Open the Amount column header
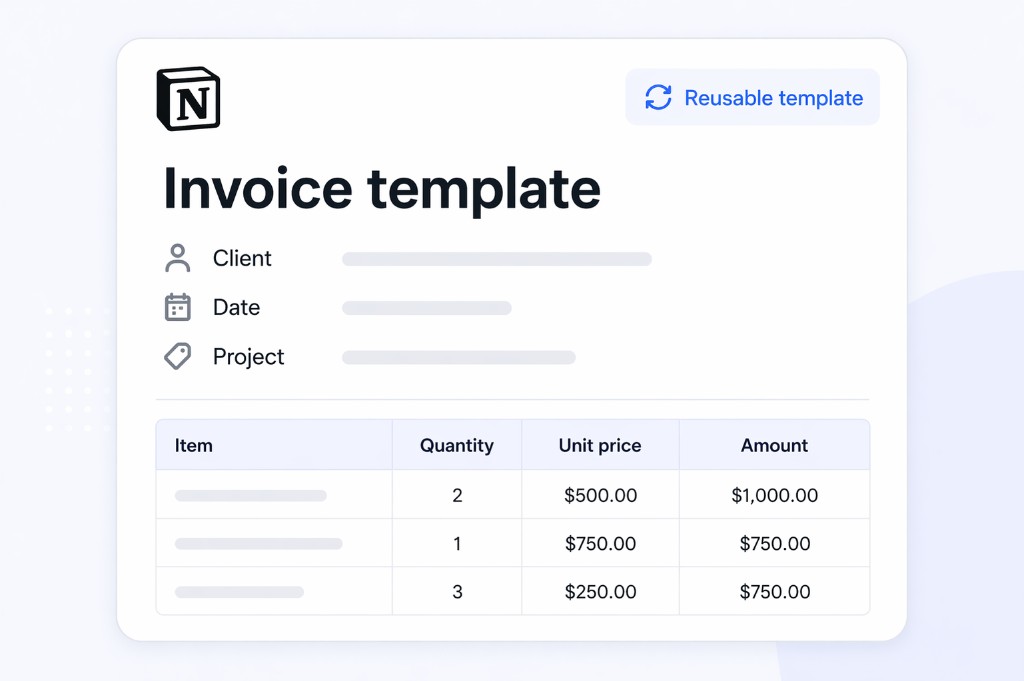The width and height of the screenshot is (1024, 681). (775, 445)
